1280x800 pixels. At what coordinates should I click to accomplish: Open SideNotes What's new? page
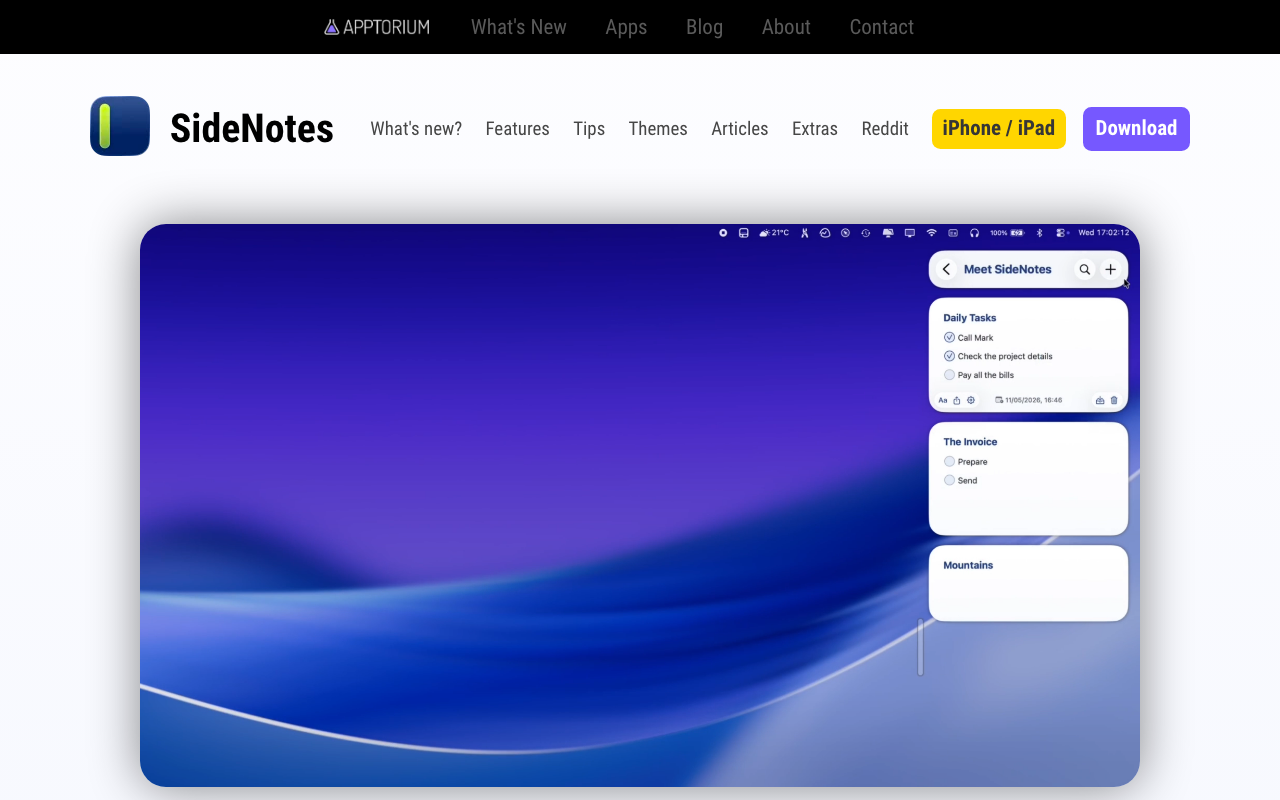pos(416,129)
